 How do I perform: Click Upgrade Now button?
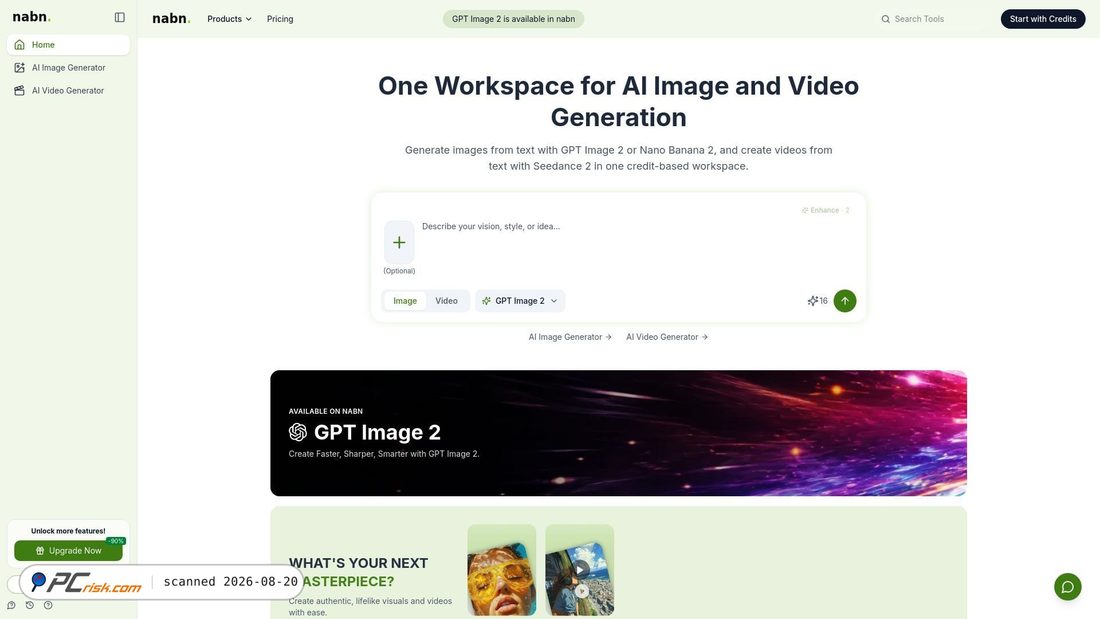[68, 551]
